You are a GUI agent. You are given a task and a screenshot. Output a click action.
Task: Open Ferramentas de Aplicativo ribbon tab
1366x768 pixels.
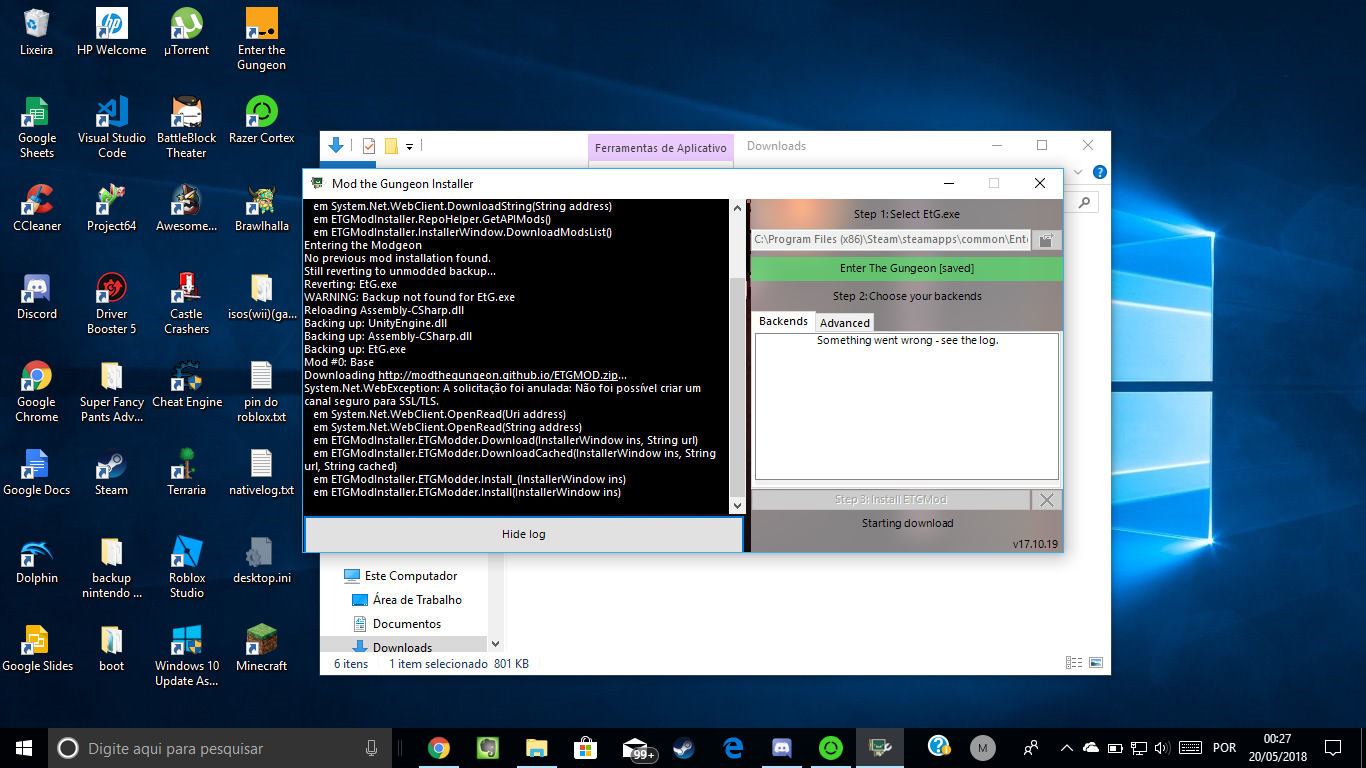coord(661,148)
